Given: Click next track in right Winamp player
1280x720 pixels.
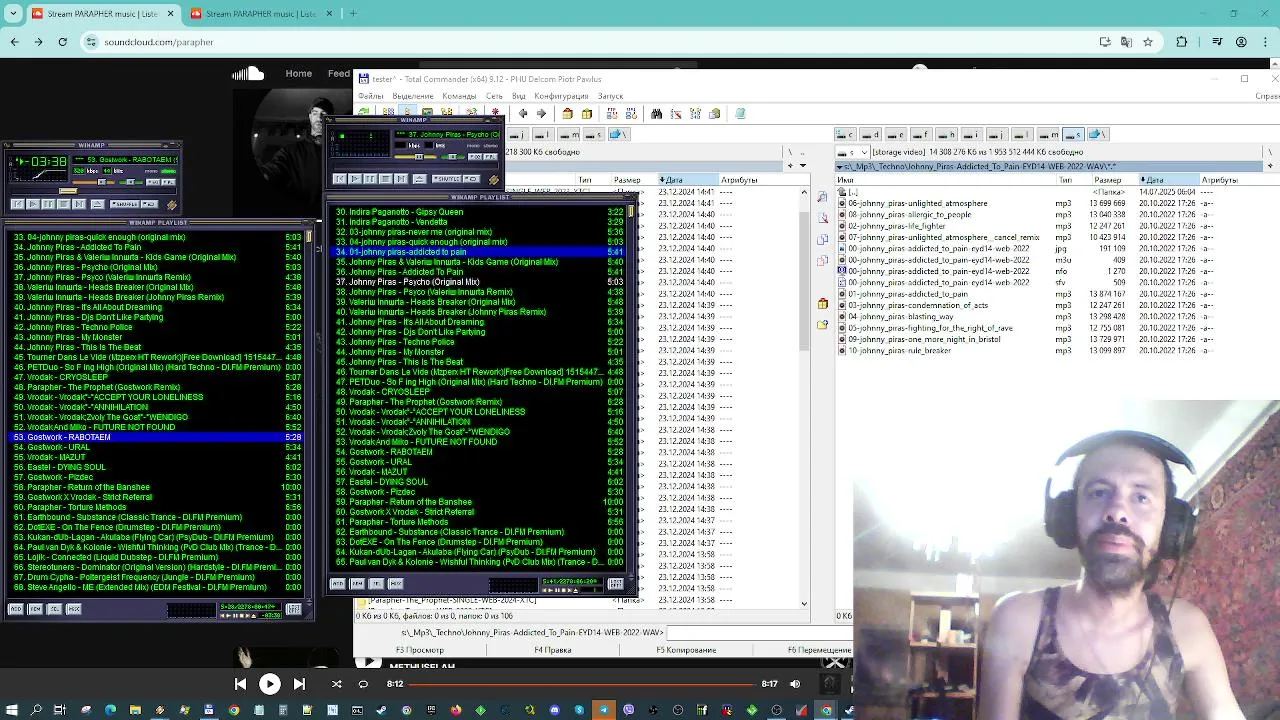Looking at the screenshot, I should [401, 179].
